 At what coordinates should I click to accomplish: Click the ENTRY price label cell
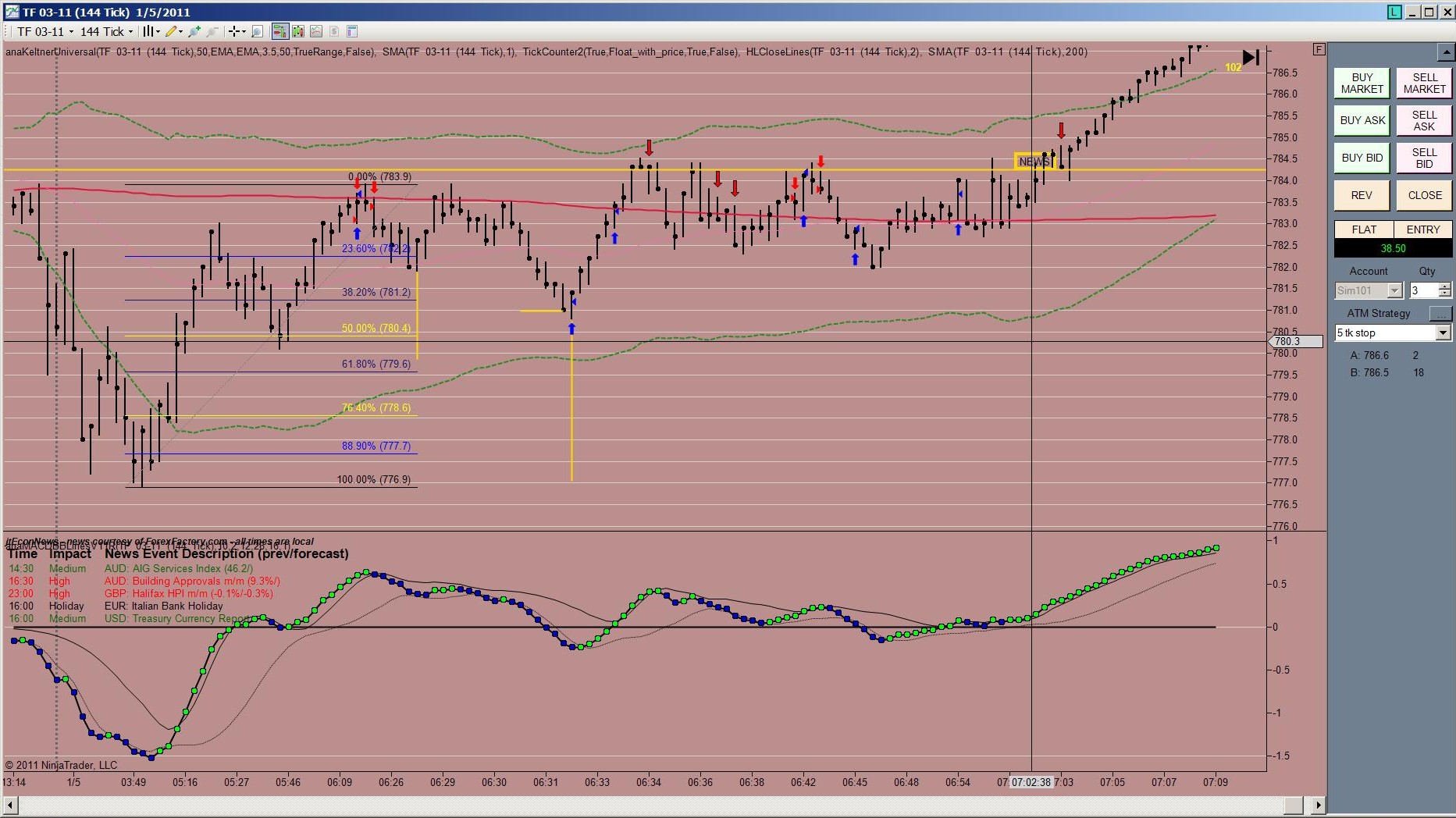pyautogui.click(x=1422, y=229)
